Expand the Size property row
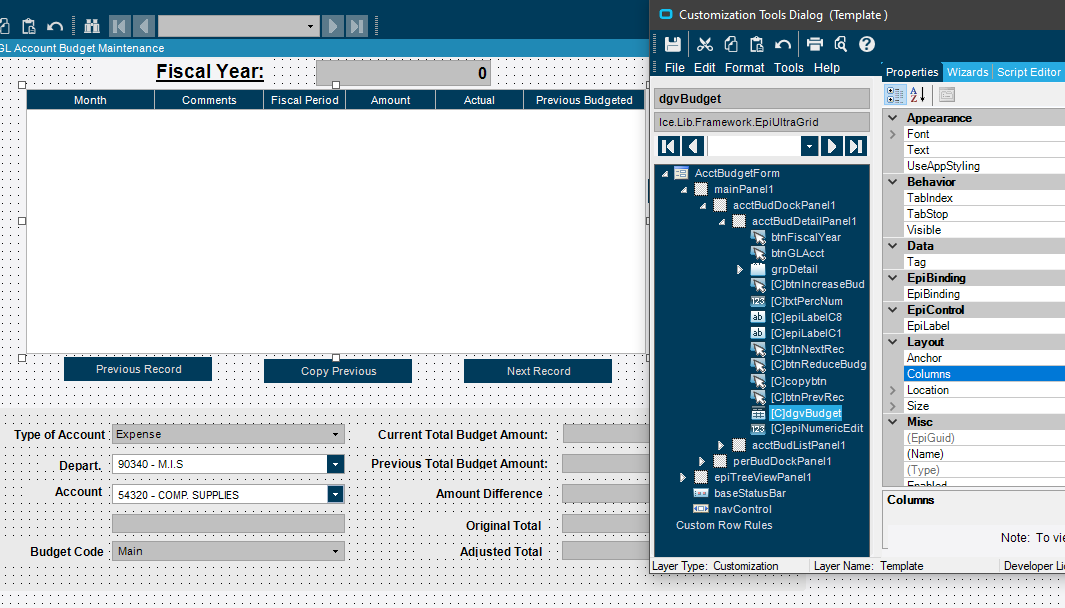 click(x=893, y=406)
